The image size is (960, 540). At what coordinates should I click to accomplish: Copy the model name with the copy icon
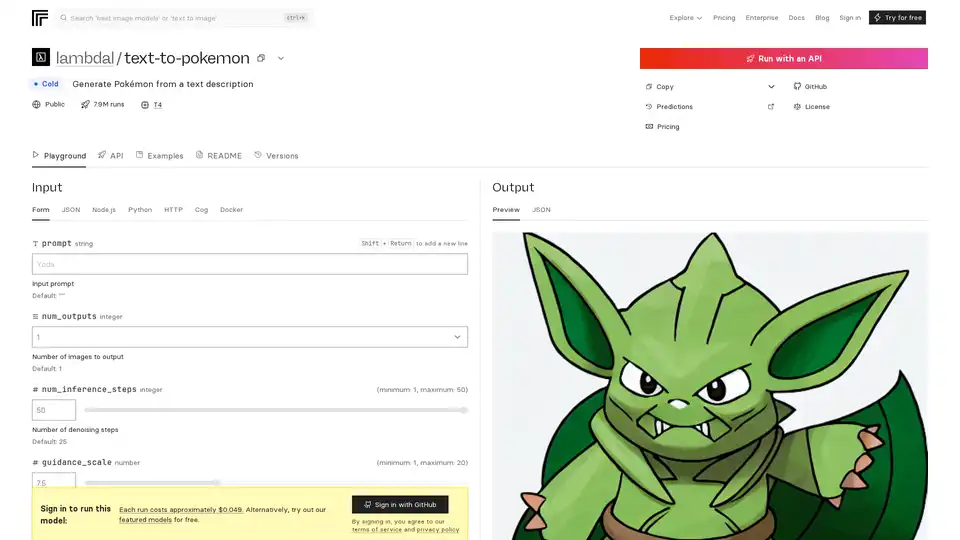(x=261, y=58)
